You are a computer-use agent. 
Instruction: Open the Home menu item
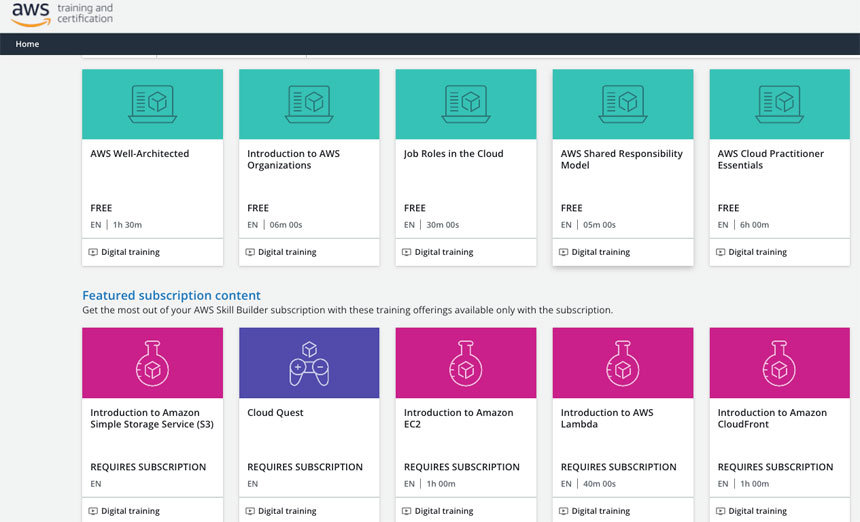(x=28, y=44)
